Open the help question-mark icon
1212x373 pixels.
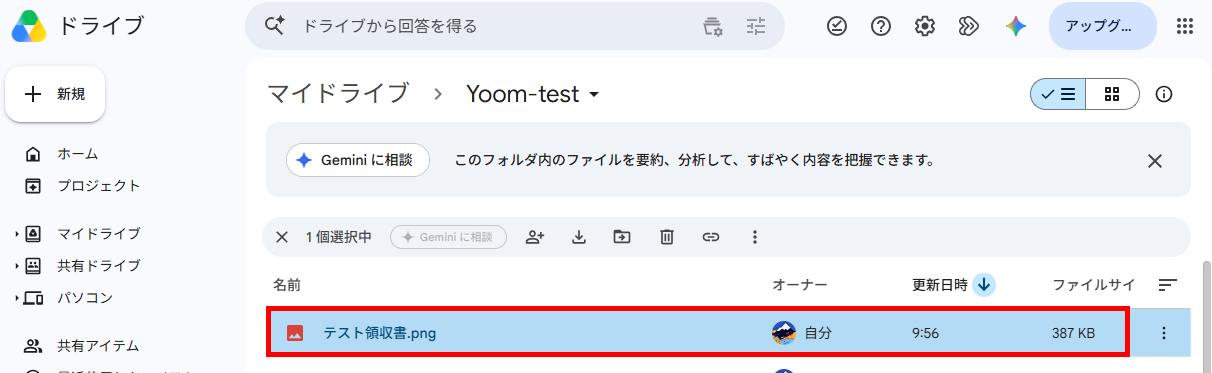tap(881, 27)
